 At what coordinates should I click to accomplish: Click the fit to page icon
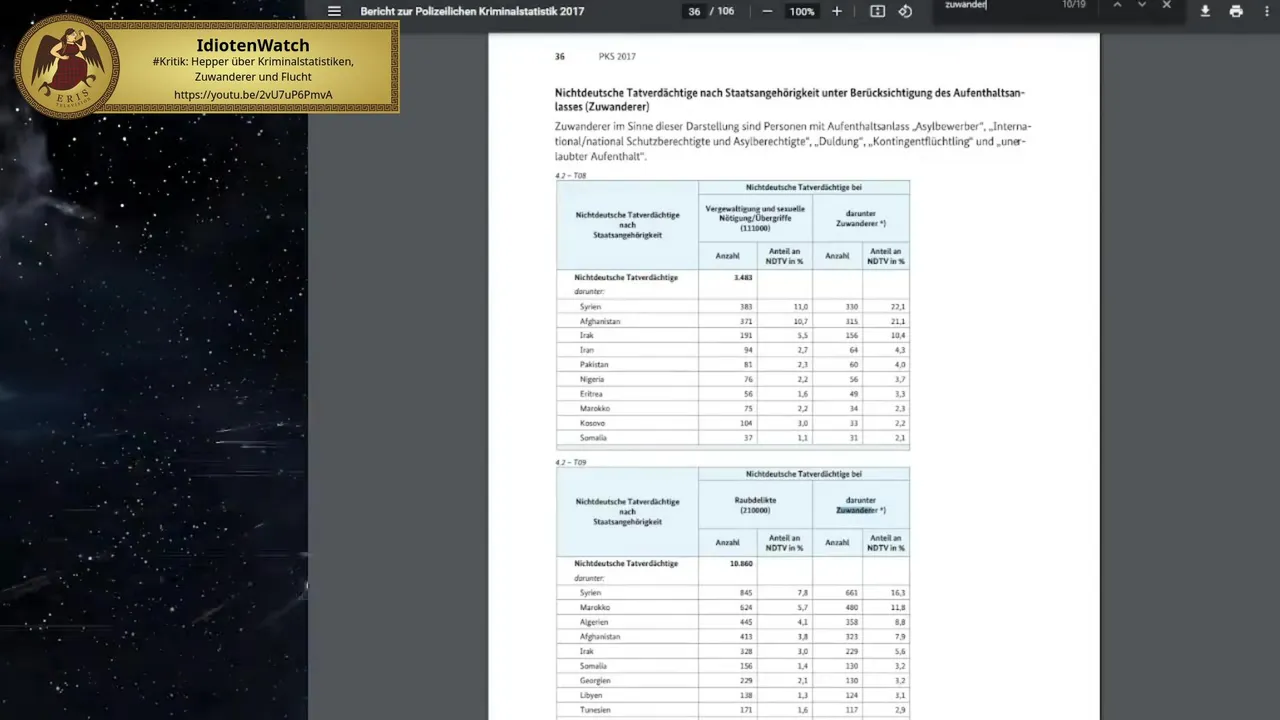click(x=877, y=11)
